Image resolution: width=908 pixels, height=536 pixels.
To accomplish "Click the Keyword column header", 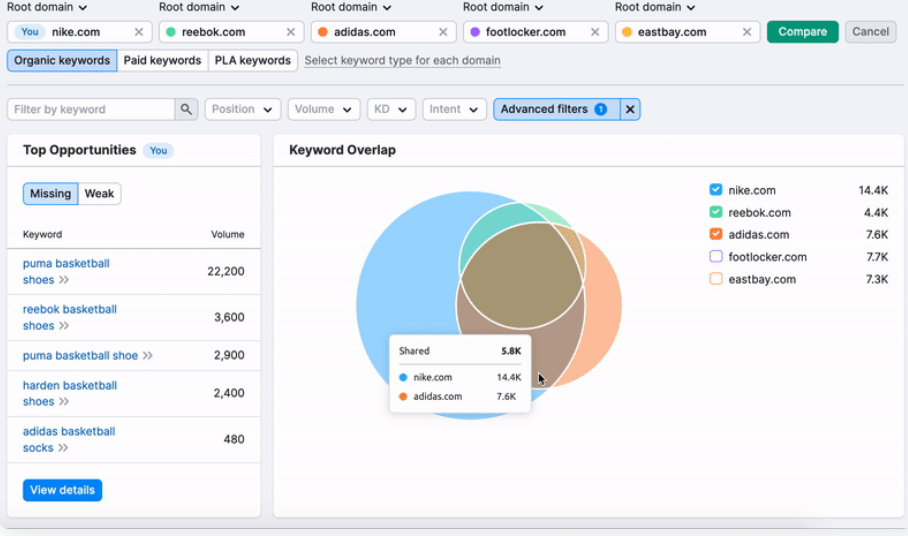I will (42, 234).
